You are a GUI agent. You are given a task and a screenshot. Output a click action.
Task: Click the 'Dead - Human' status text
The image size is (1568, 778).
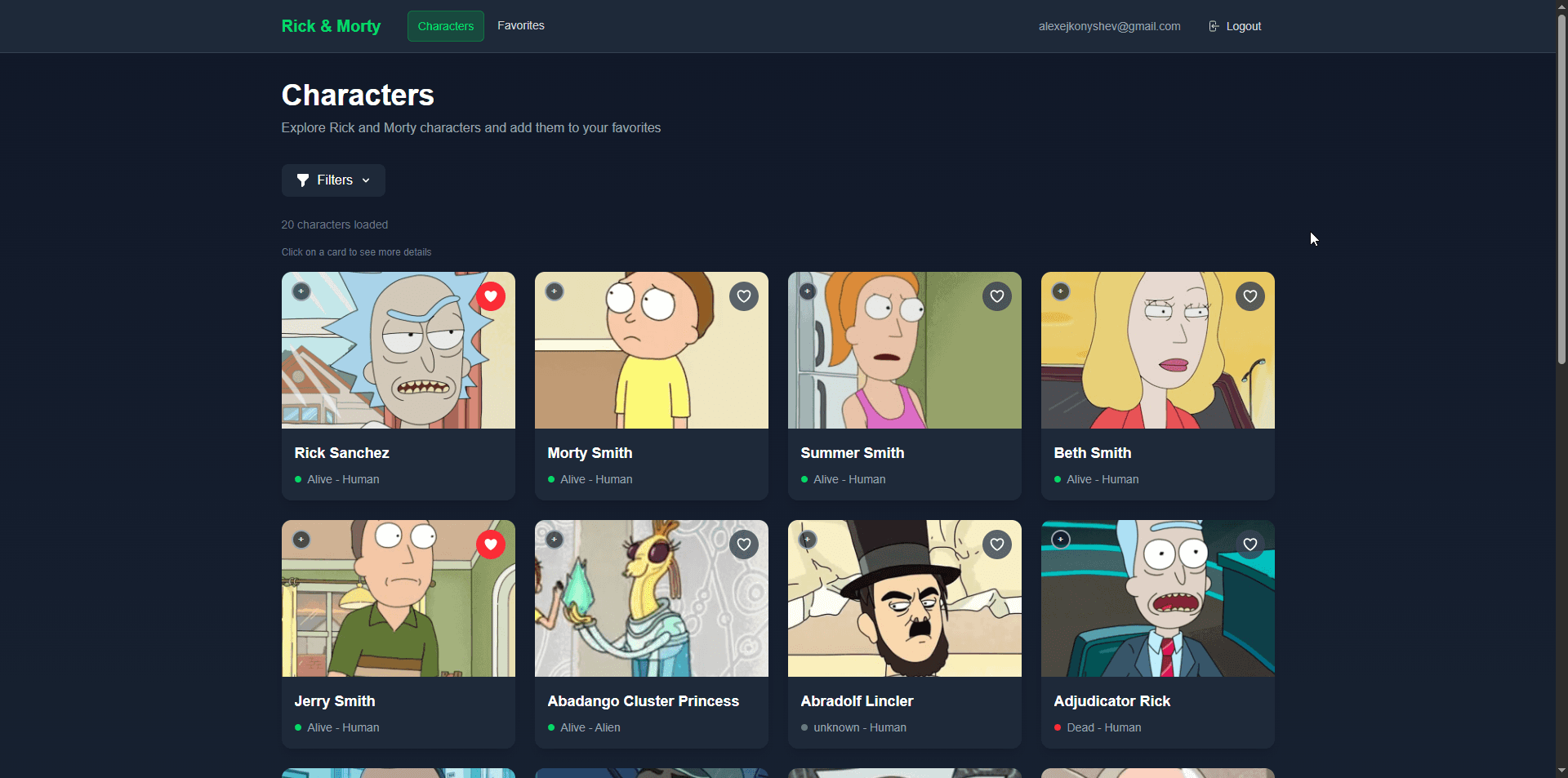tap(1104, 727)
